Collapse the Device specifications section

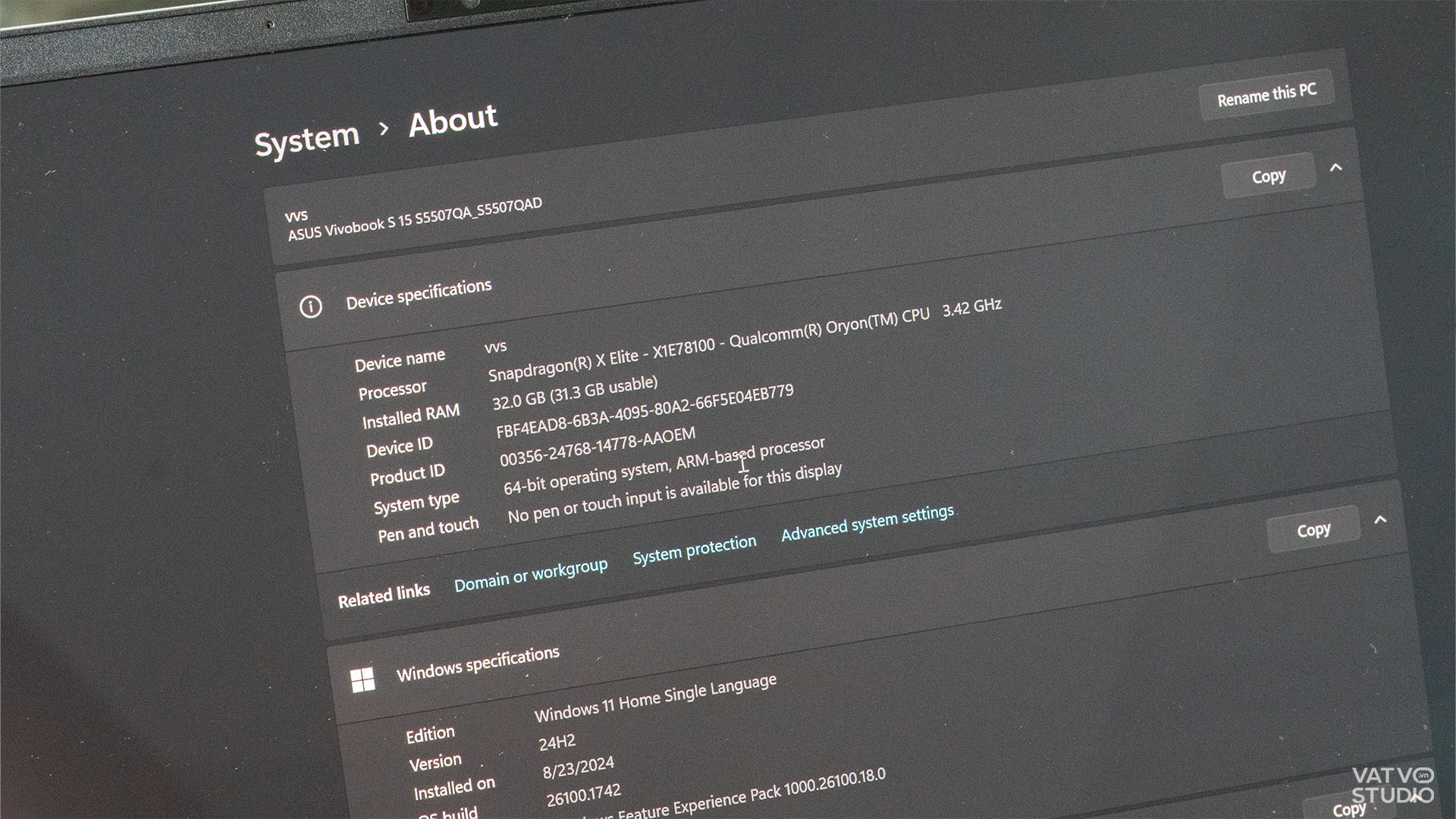(x=1336, y=168)
